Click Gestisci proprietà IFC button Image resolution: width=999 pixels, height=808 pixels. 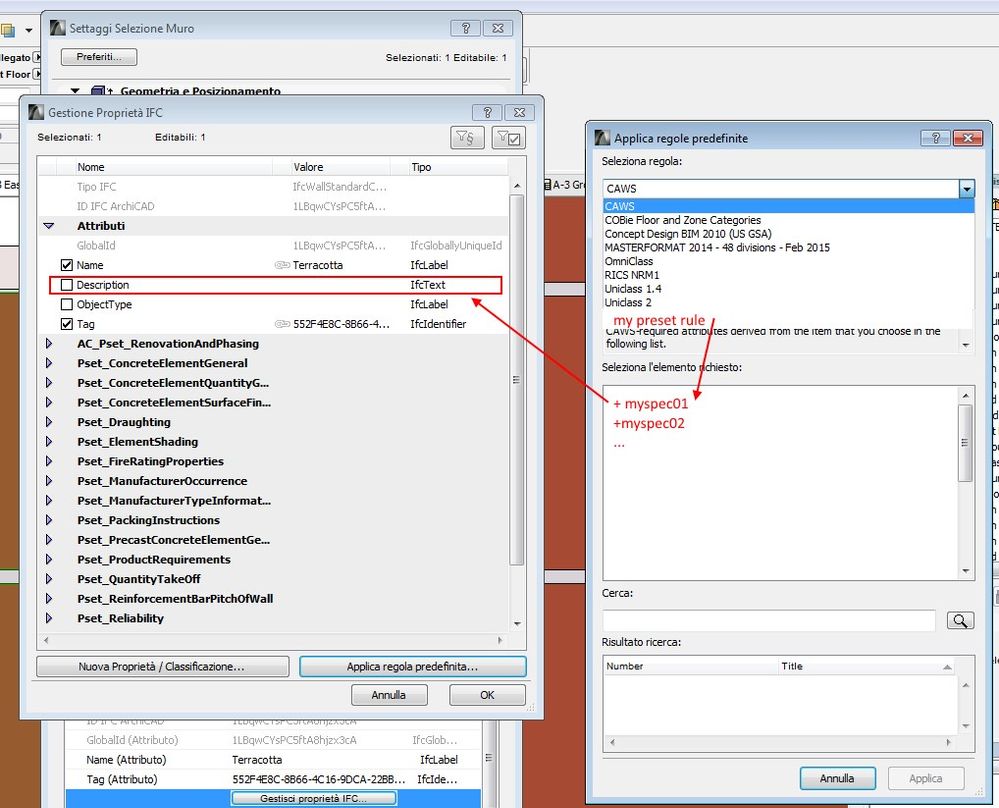[313, 798]
